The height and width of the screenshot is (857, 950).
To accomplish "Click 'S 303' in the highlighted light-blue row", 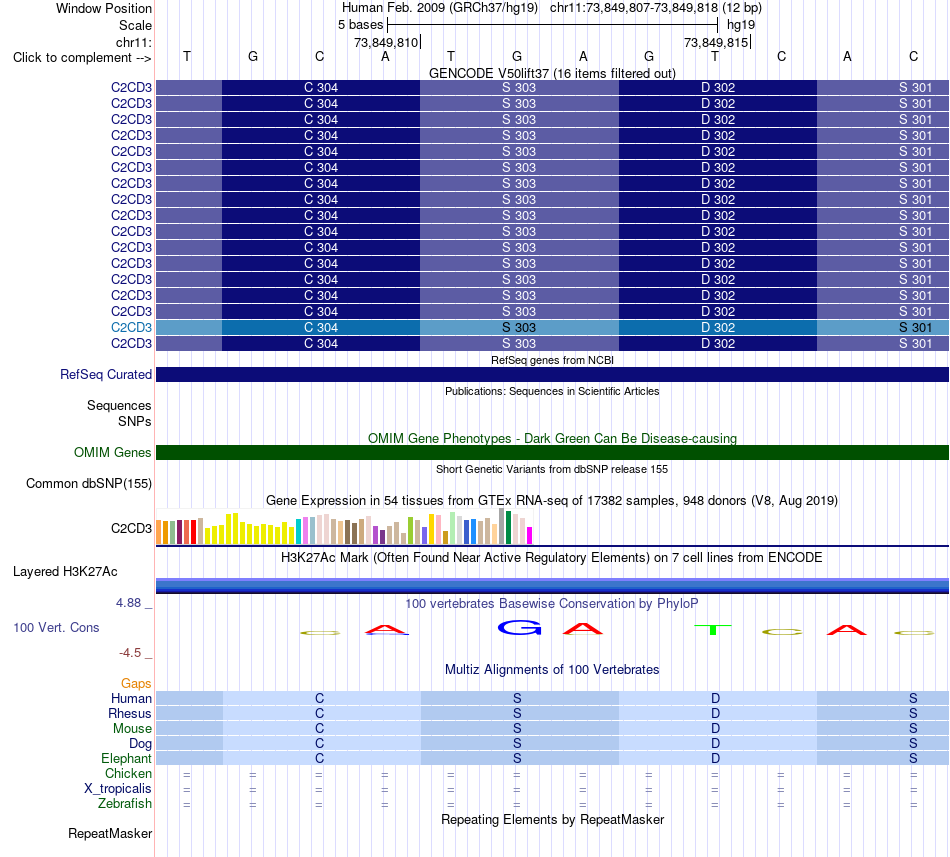I will click(x=519, y=328).
